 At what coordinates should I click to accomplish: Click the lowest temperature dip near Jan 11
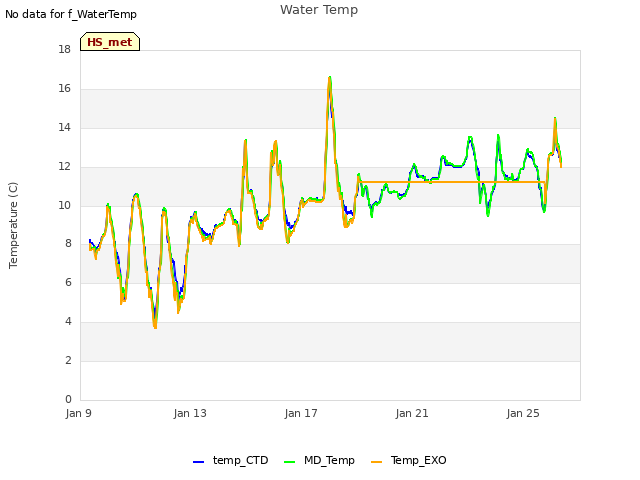coord(155,327)
